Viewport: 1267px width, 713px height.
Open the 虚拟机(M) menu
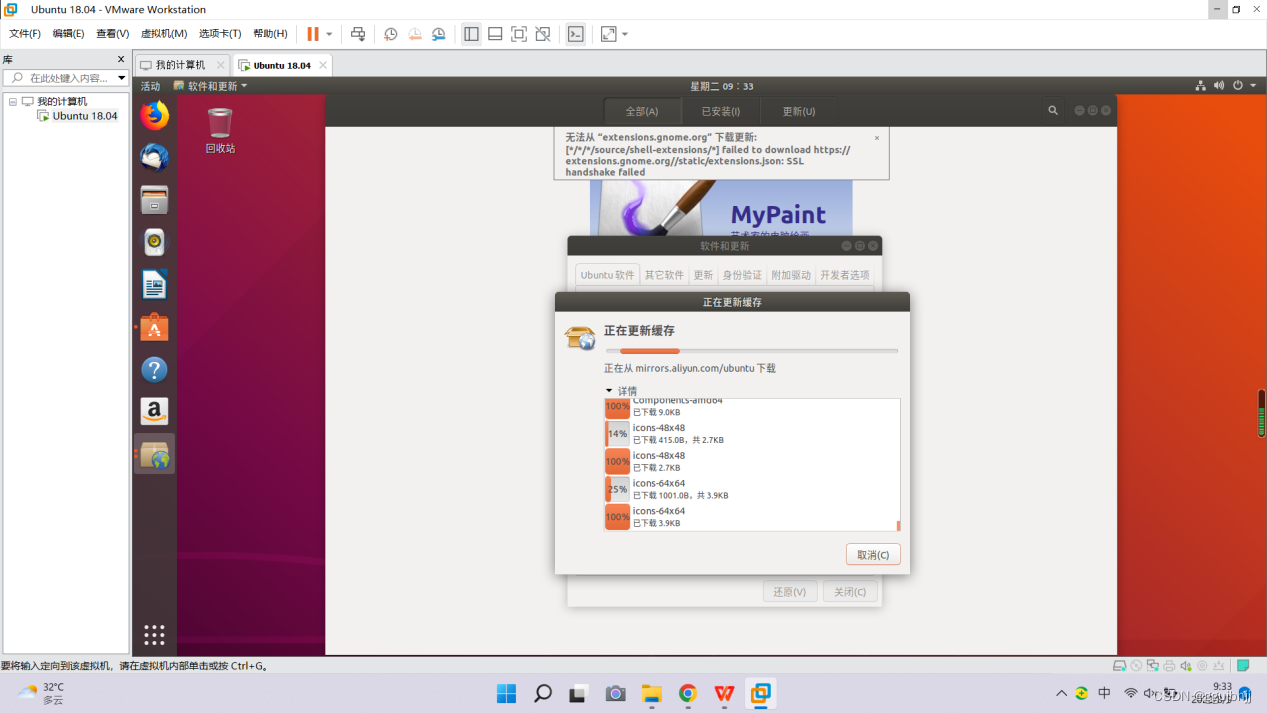(x=164, y=34)
